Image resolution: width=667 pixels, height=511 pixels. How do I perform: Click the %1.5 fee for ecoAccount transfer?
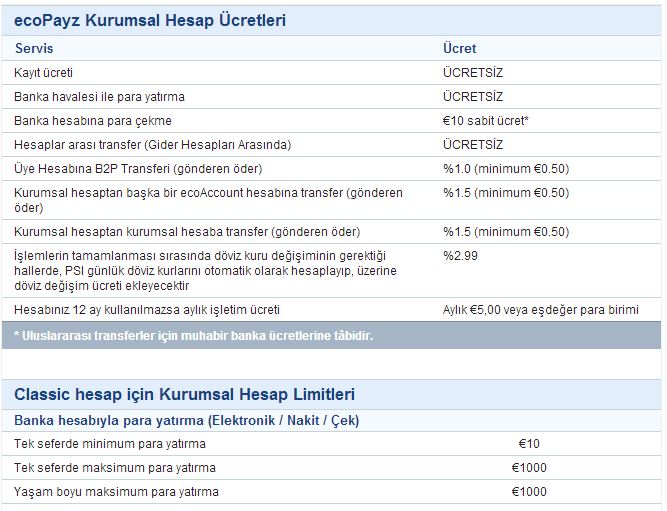506,193
